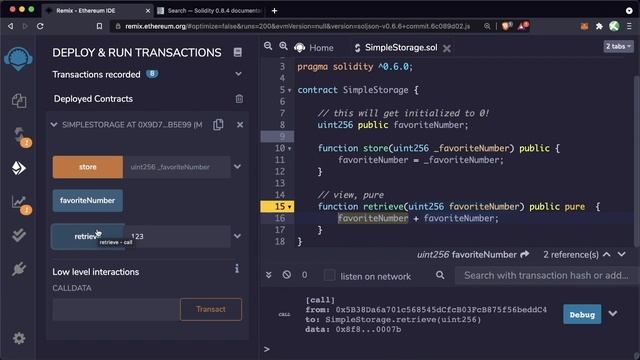640x360 pixels.
Task: Collapse the terminal with the double-chevron icon
Action: (x=269, y=275)
